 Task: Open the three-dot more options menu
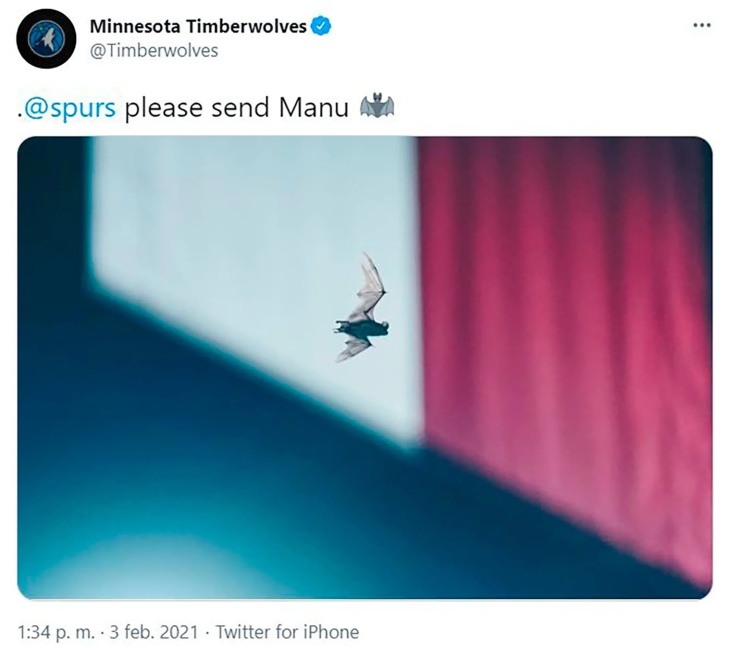coord(702,25)
